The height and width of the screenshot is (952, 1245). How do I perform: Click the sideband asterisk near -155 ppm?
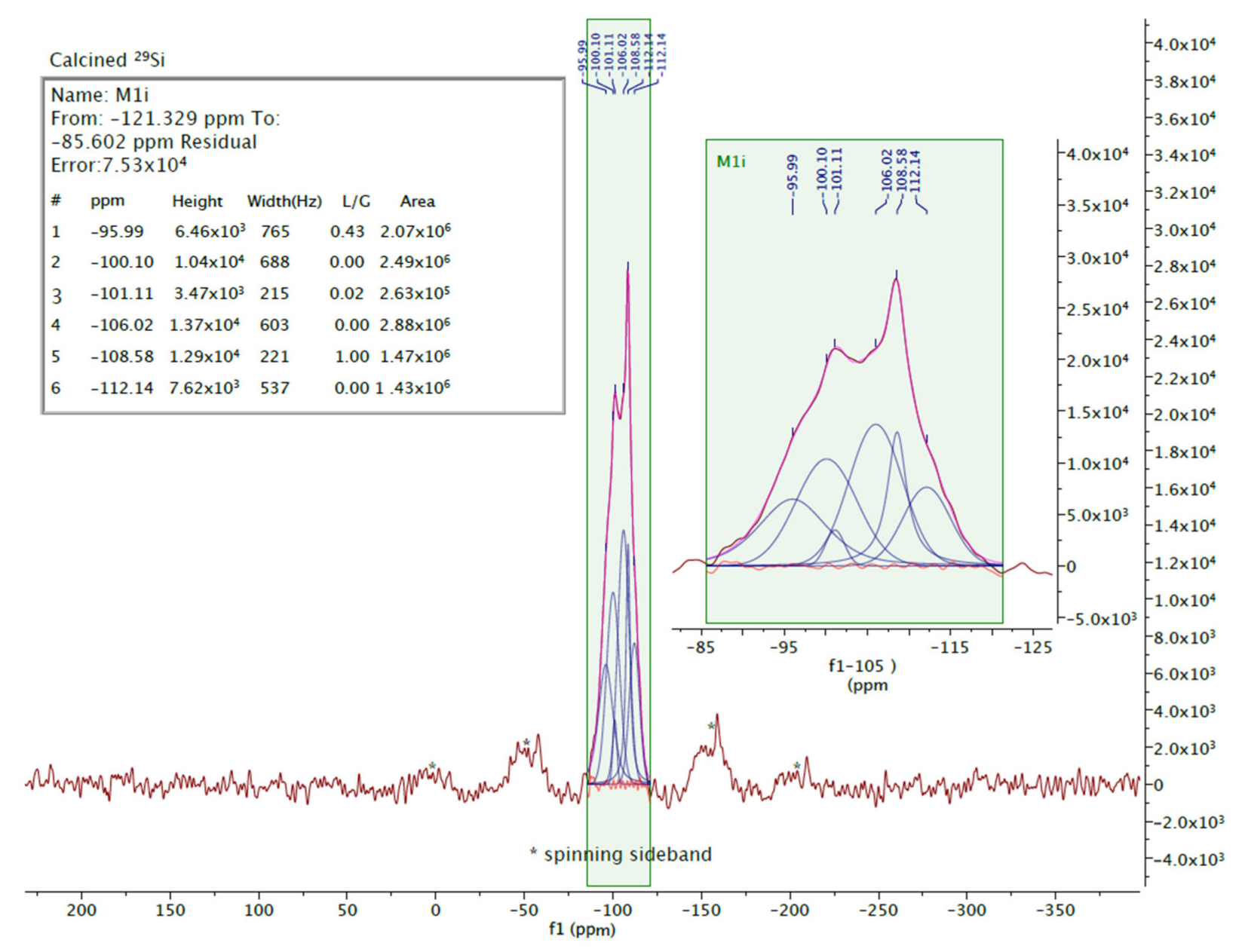711,727
